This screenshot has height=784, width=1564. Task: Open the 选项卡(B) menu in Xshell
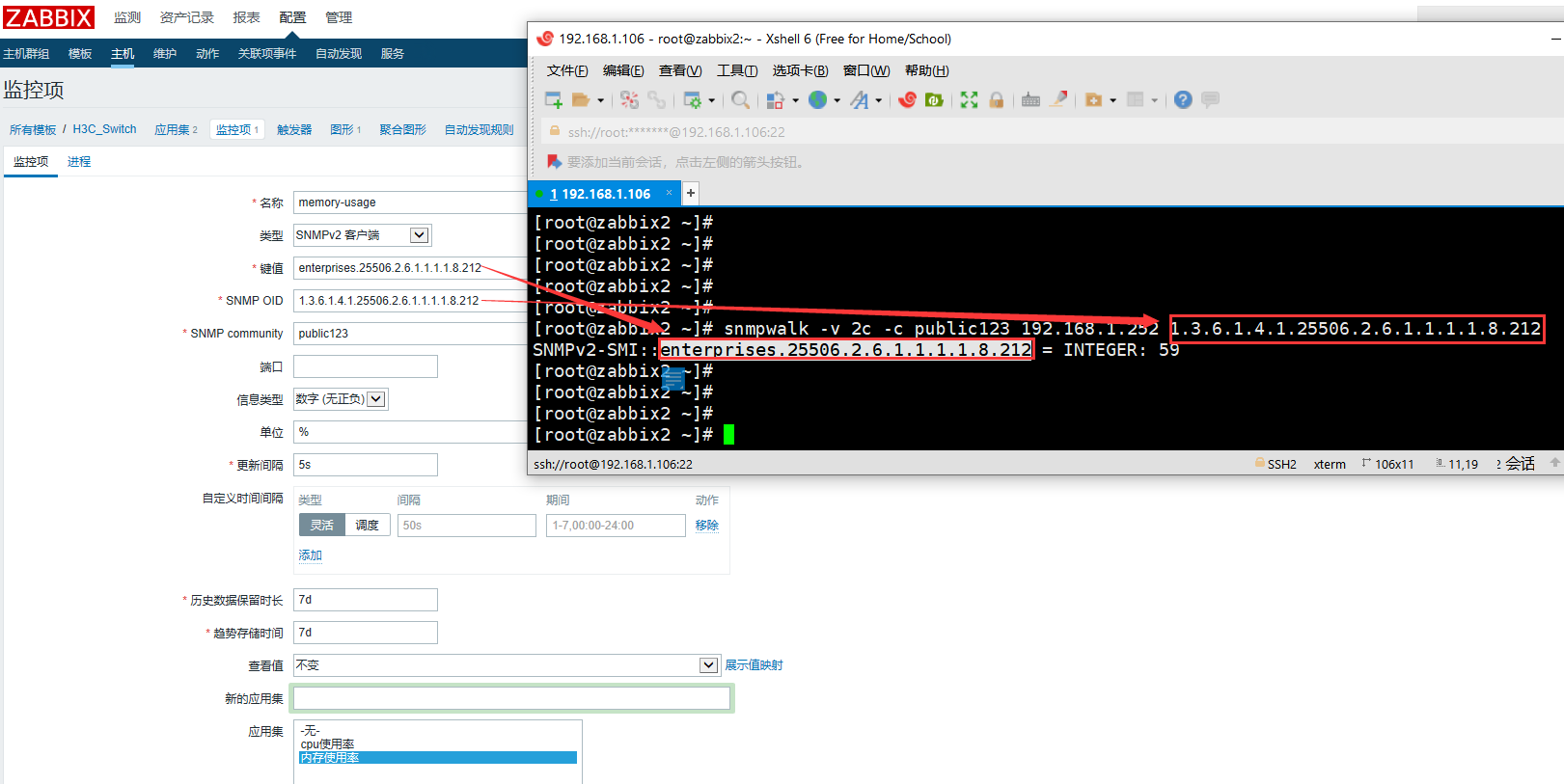tap(800, 70)
